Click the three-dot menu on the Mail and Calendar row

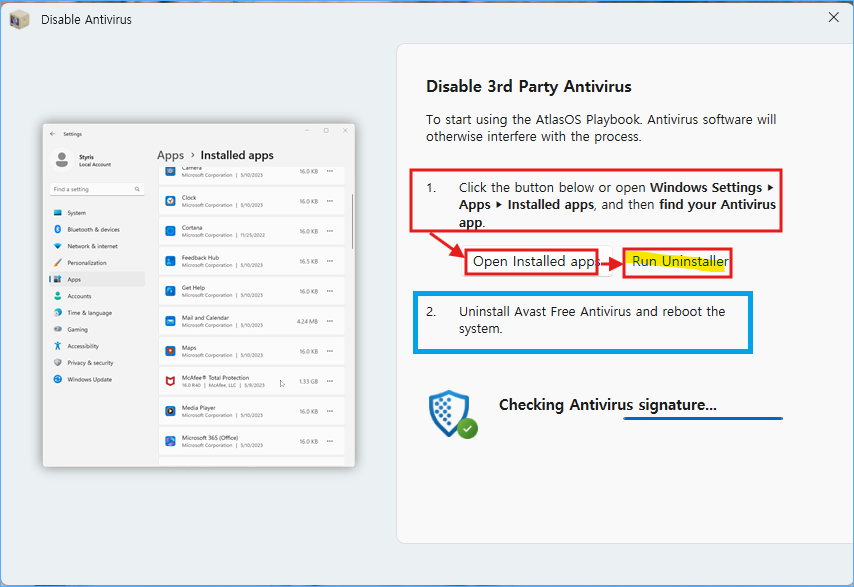point(330,321)
